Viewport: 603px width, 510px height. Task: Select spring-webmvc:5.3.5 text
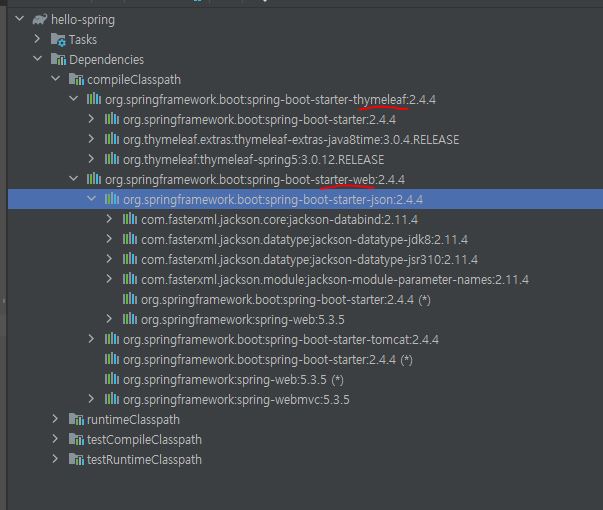point(236,400)
